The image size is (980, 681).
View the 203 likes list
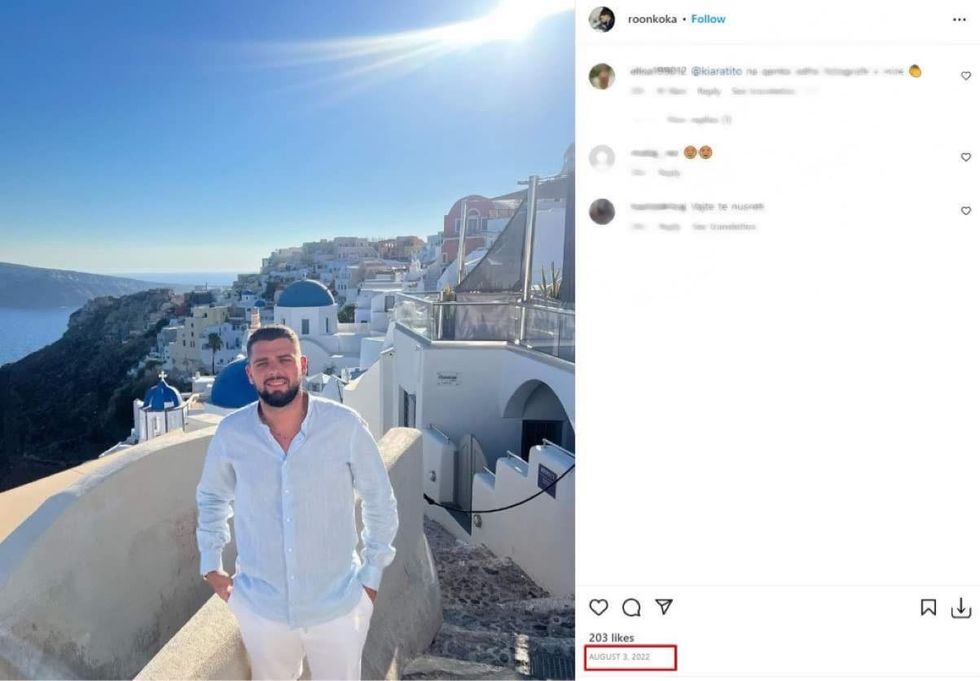[x=611, y=638]
